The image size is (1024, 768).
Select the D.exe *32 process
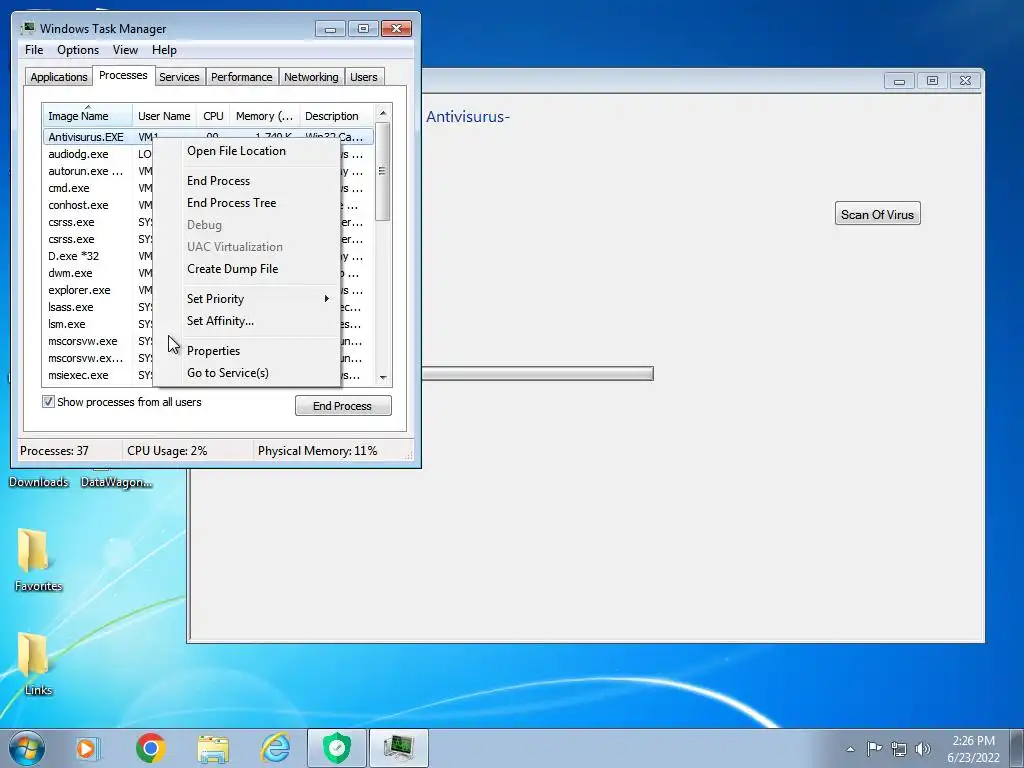[74, 256]
